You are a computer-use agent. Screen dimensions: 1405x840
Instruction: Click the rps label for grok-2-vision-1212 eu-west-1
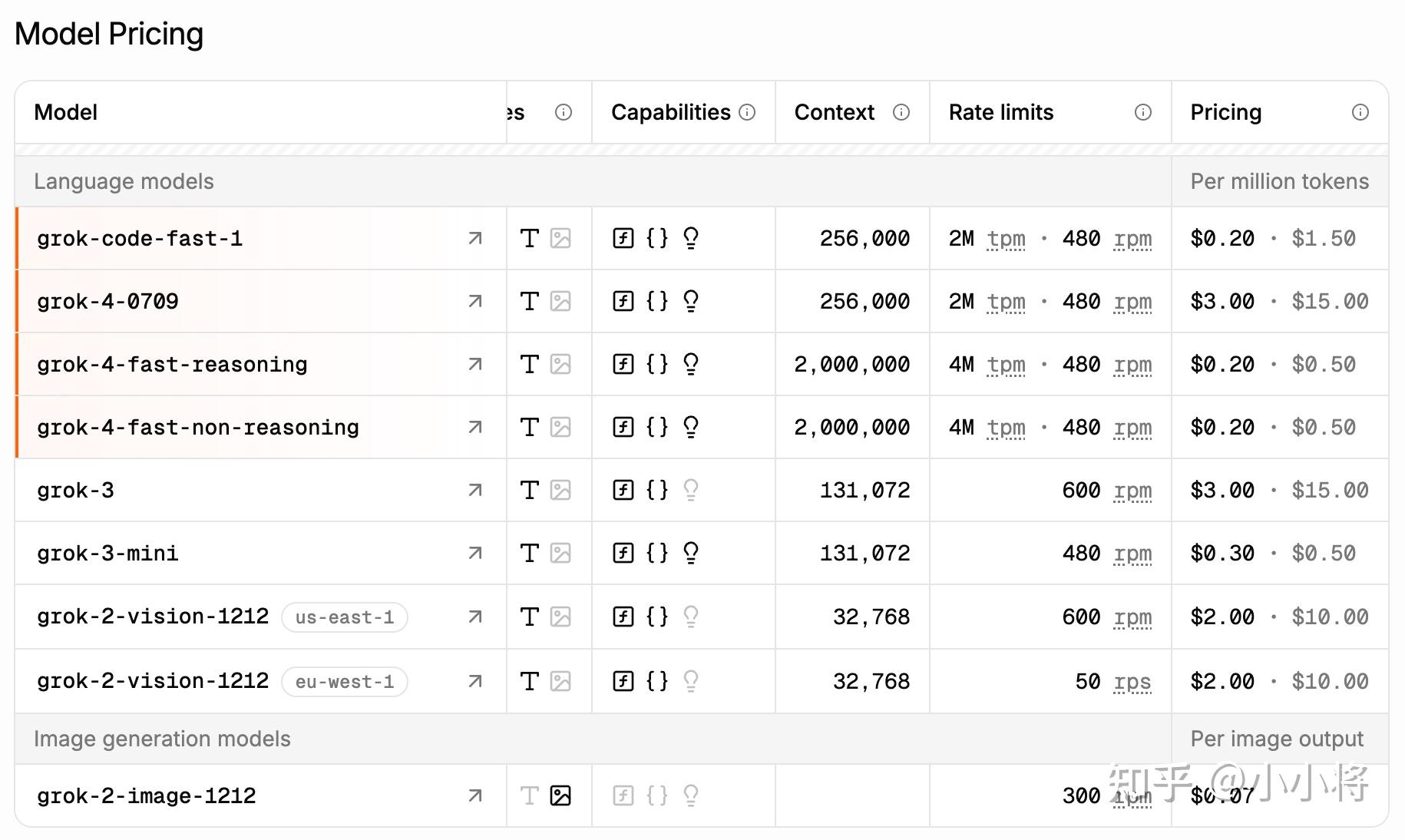[x=1132, y=682]
